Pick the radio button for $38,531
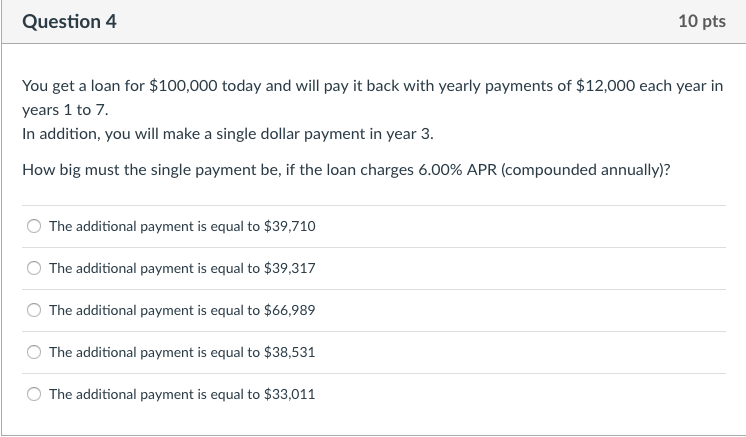The height and width of the screenshot is (437, 746). pyautogui.click(x=34, y=352)
